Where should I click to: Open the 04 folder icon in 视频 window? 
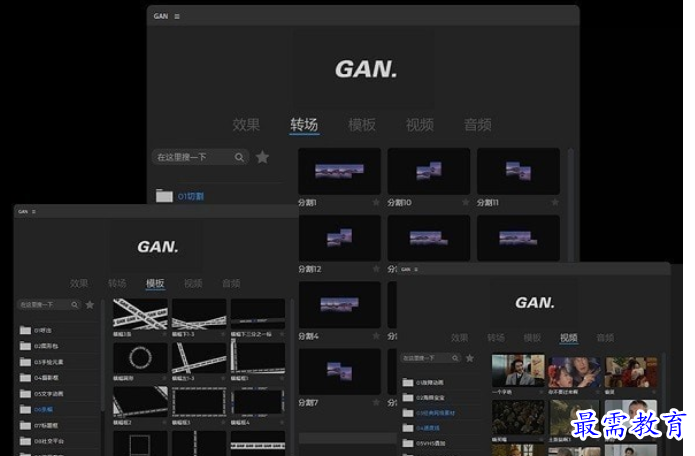coord(408,428)
